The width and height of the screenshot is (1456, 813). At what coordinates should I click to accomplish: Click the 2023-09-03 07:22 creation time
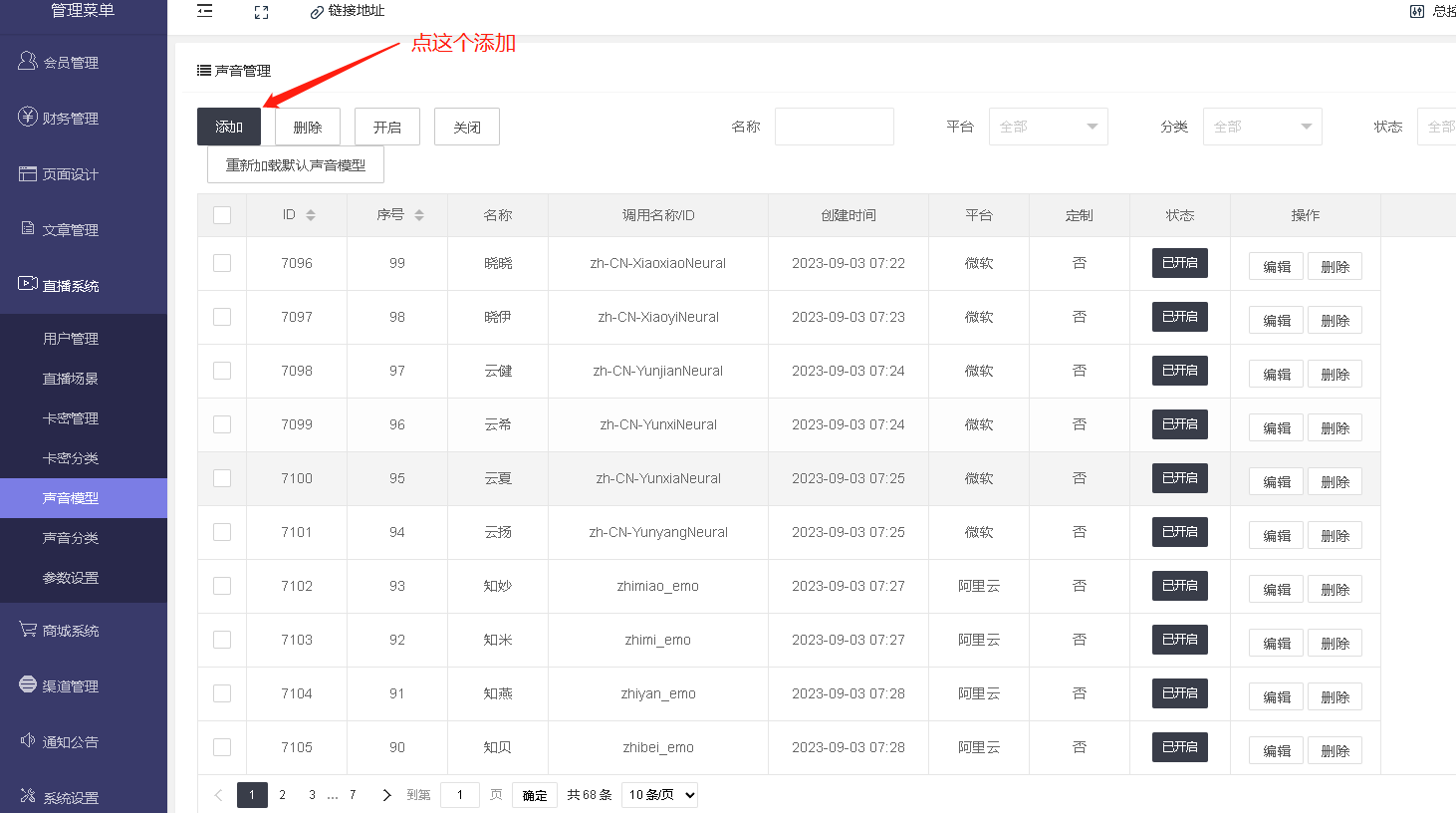point(849,263)
